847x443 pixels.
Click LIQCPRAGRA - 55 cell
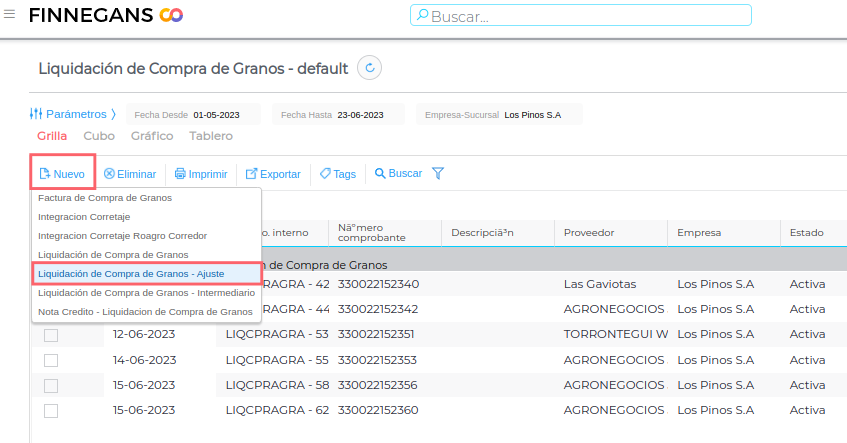click(x=277, y=360)
